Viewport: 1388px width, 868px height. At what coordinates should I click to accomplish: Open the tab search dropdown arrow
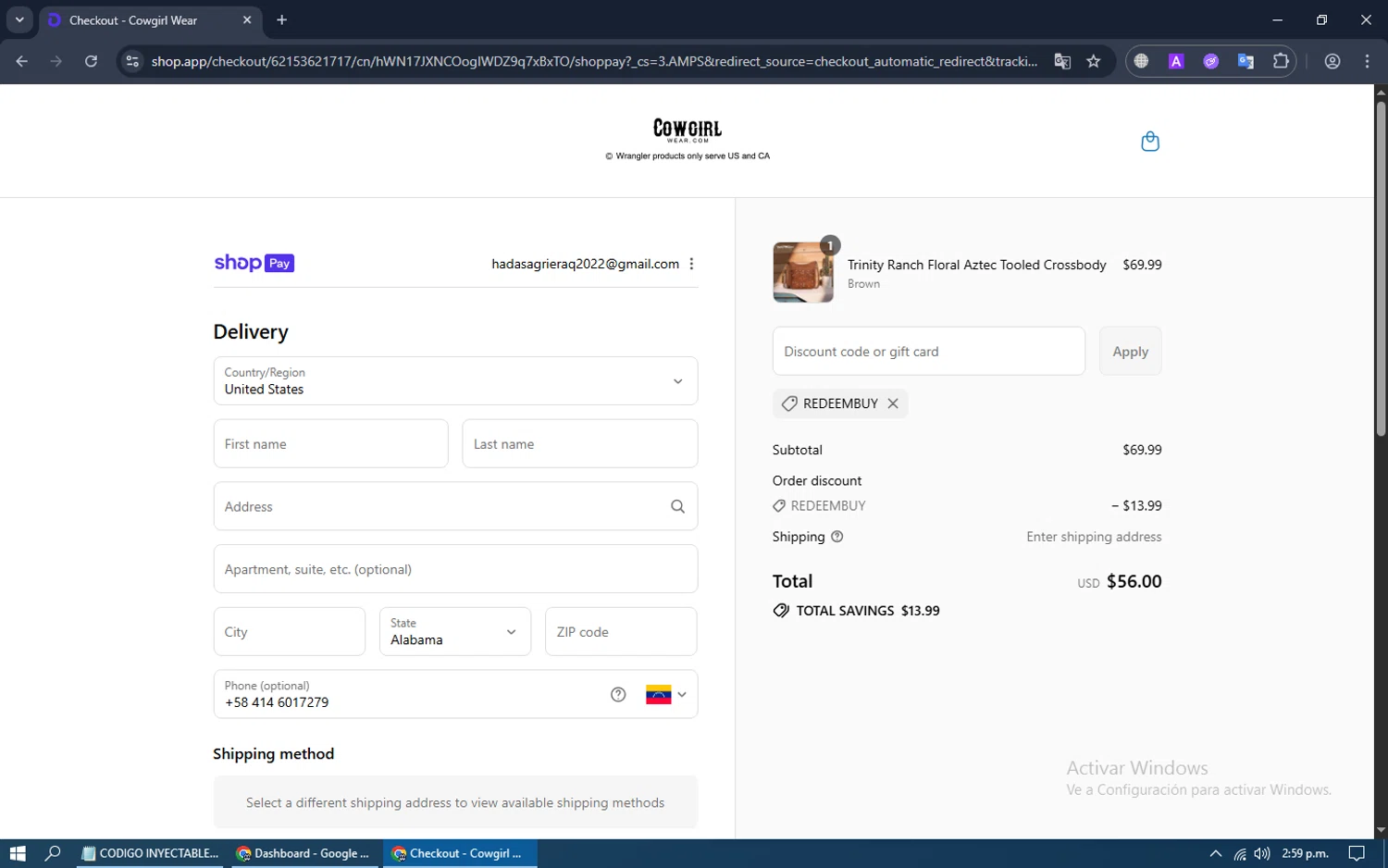[19, 19]
